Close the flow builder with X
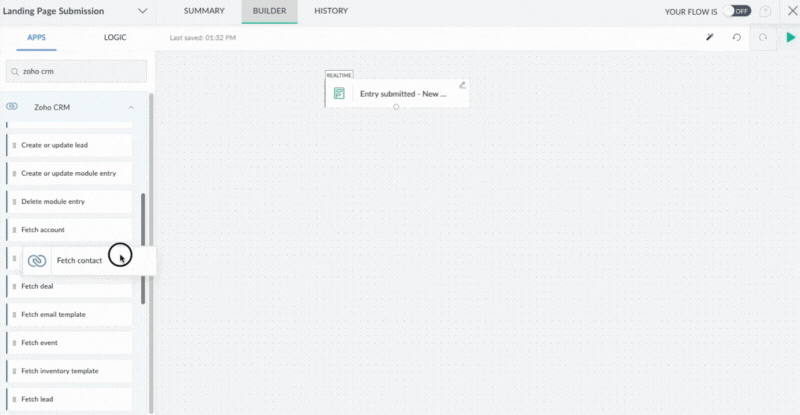The height and width of the screenshot is (415, 800). pos(792,11)
